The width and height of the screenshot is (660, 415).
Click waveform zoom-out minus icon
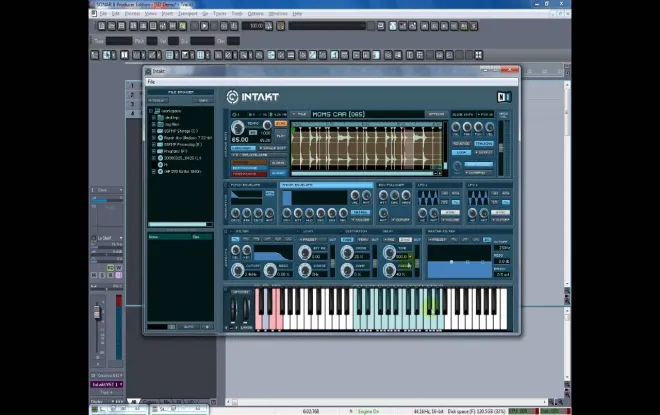(x=436, y=173)
